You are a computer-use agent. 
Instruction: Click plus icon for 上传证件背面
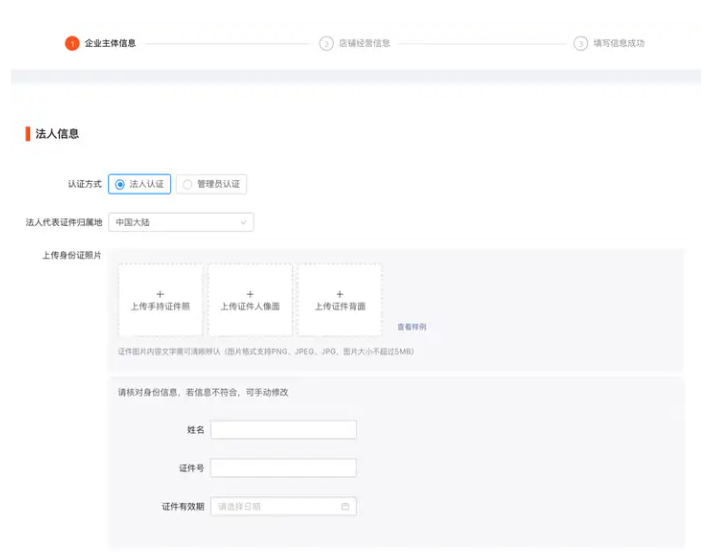click(x=340, y=294)
